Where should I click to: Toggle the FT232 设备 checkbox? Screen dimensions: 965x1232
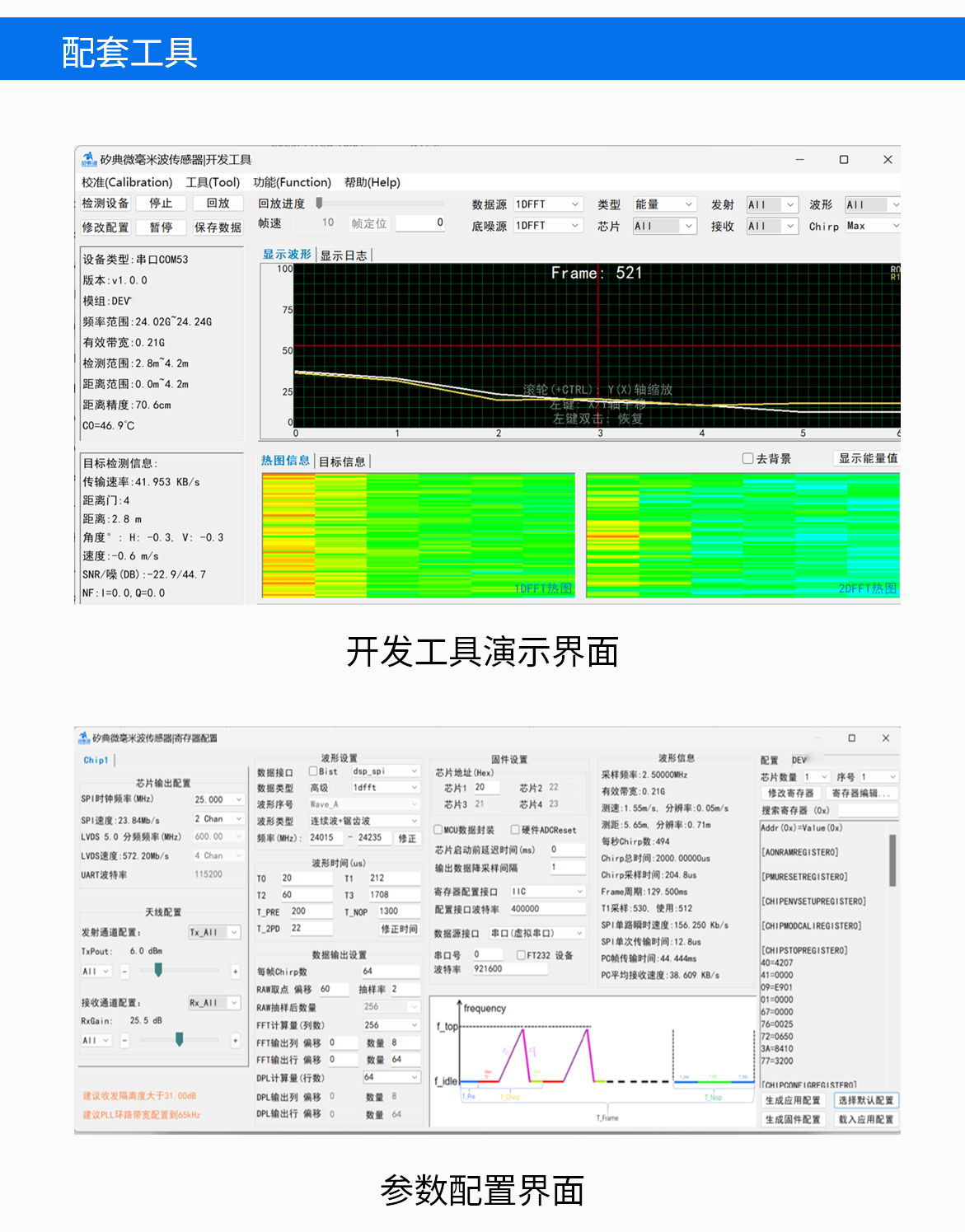click(x=521, y=955)
